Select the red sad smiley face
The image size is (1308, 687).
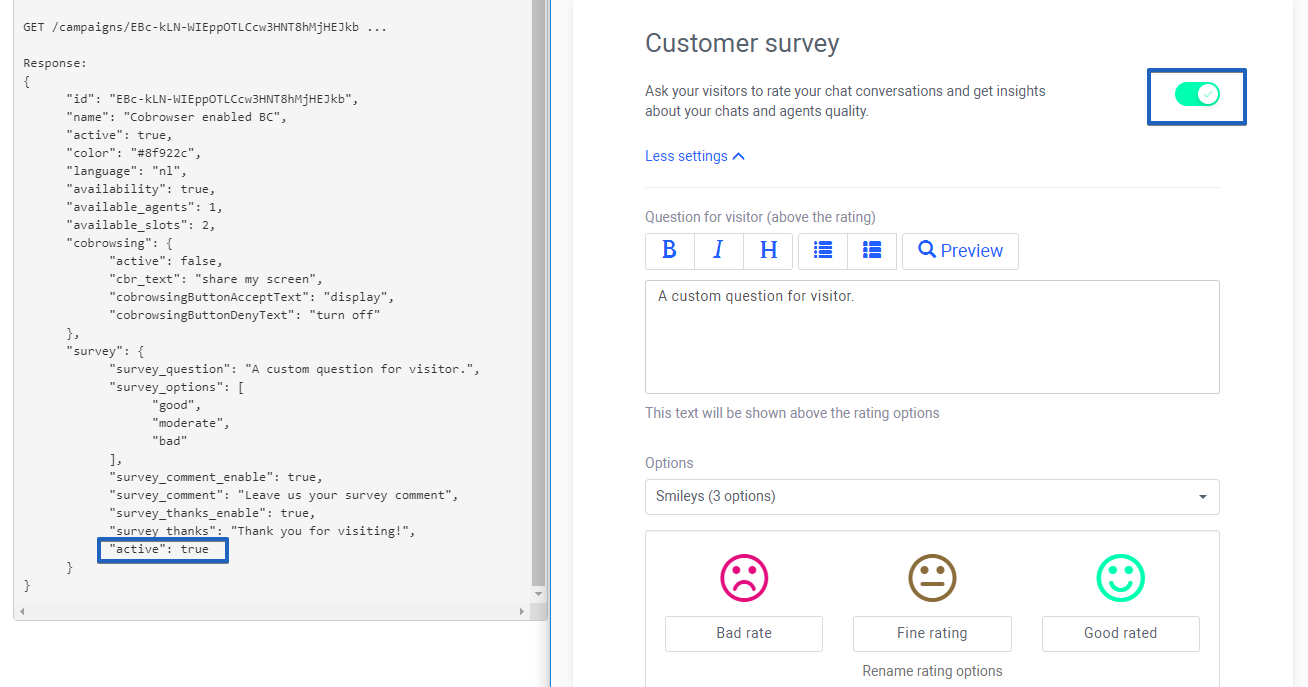tap(744, 578)
